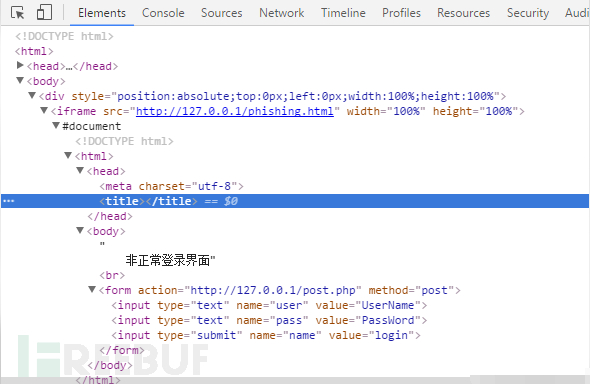Screen dimensions: 590x384
Task: Click the value="PassWord" attribute
Action: (x=368, y=320)
